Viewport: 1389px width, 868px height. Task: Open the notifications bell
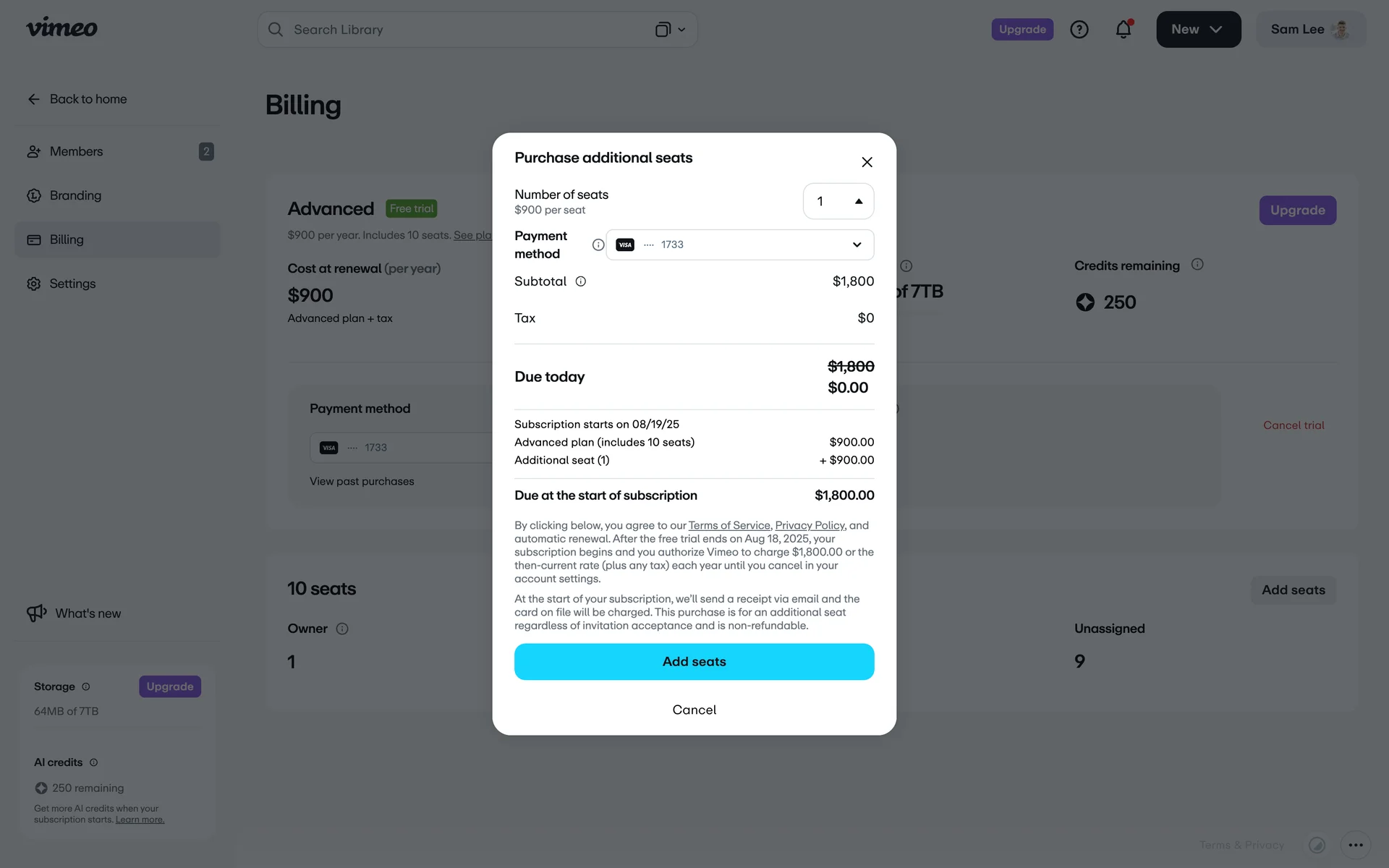[x=1123, y=30]
